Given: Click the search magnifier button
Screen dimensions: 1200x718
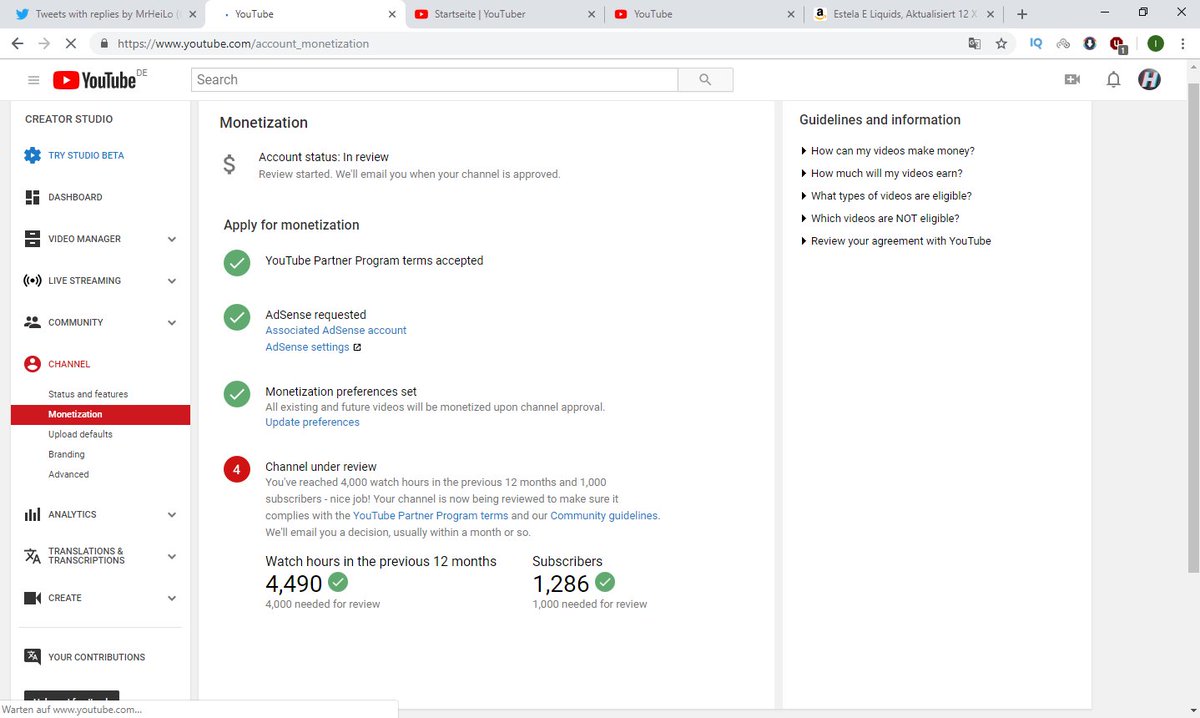Looking at the screenshot, I should (x=705, y=80).
